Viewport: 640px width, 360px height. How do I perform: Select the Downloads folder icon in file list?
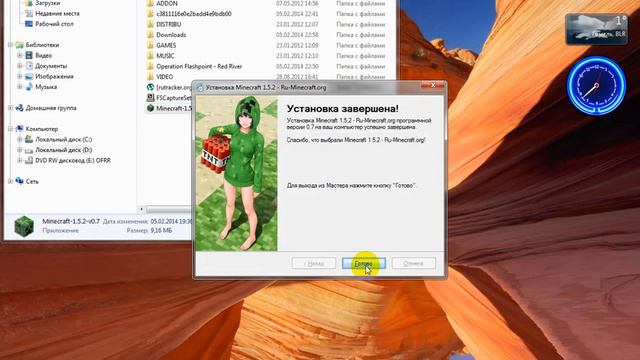click(150, 35)
